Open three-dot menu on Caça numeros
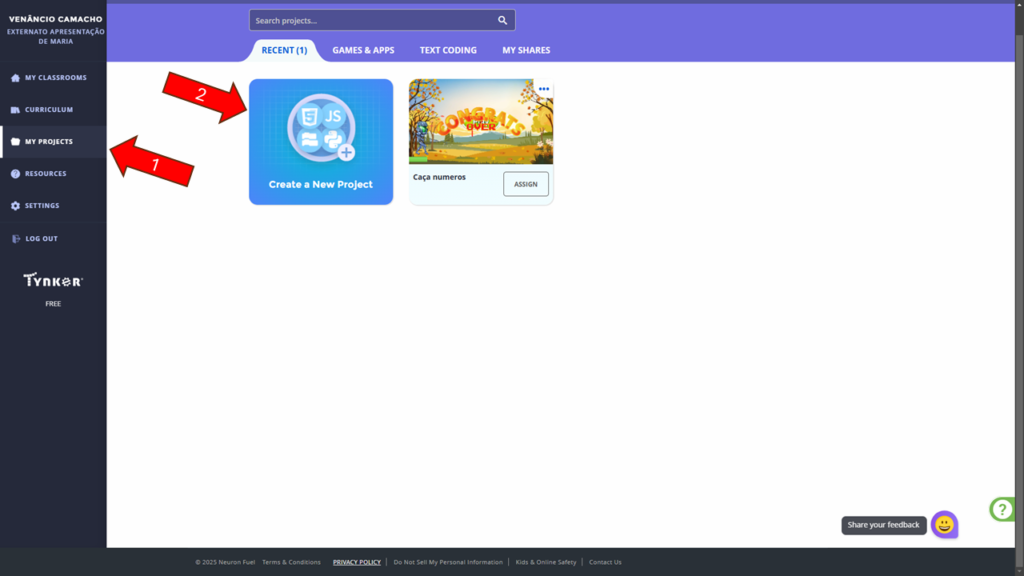1024x576 pixels. point(544,89)
